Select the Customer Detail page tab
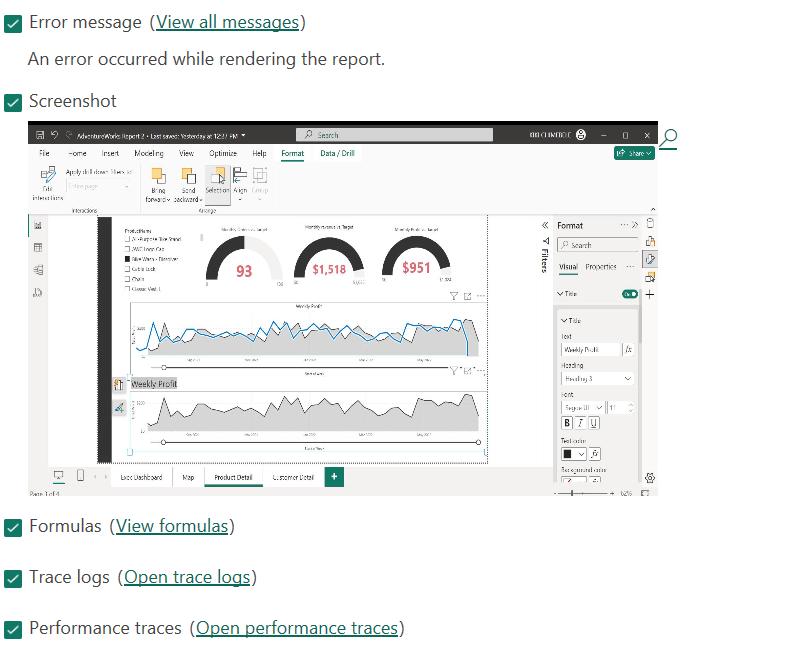 click(293, 477)
